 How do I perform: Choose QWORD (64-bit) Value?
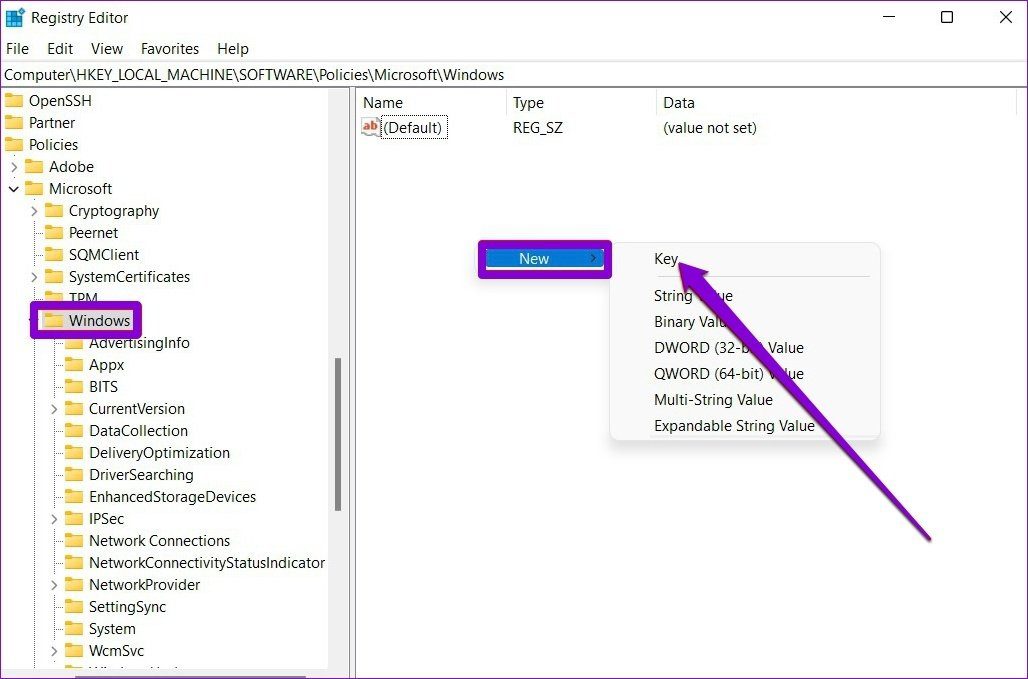click(x=728, y=374)
